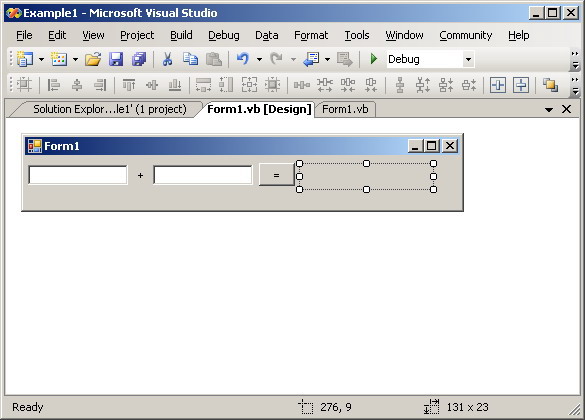
Task: Open the active files list dropdown arrow
Action: pos(548,110)
